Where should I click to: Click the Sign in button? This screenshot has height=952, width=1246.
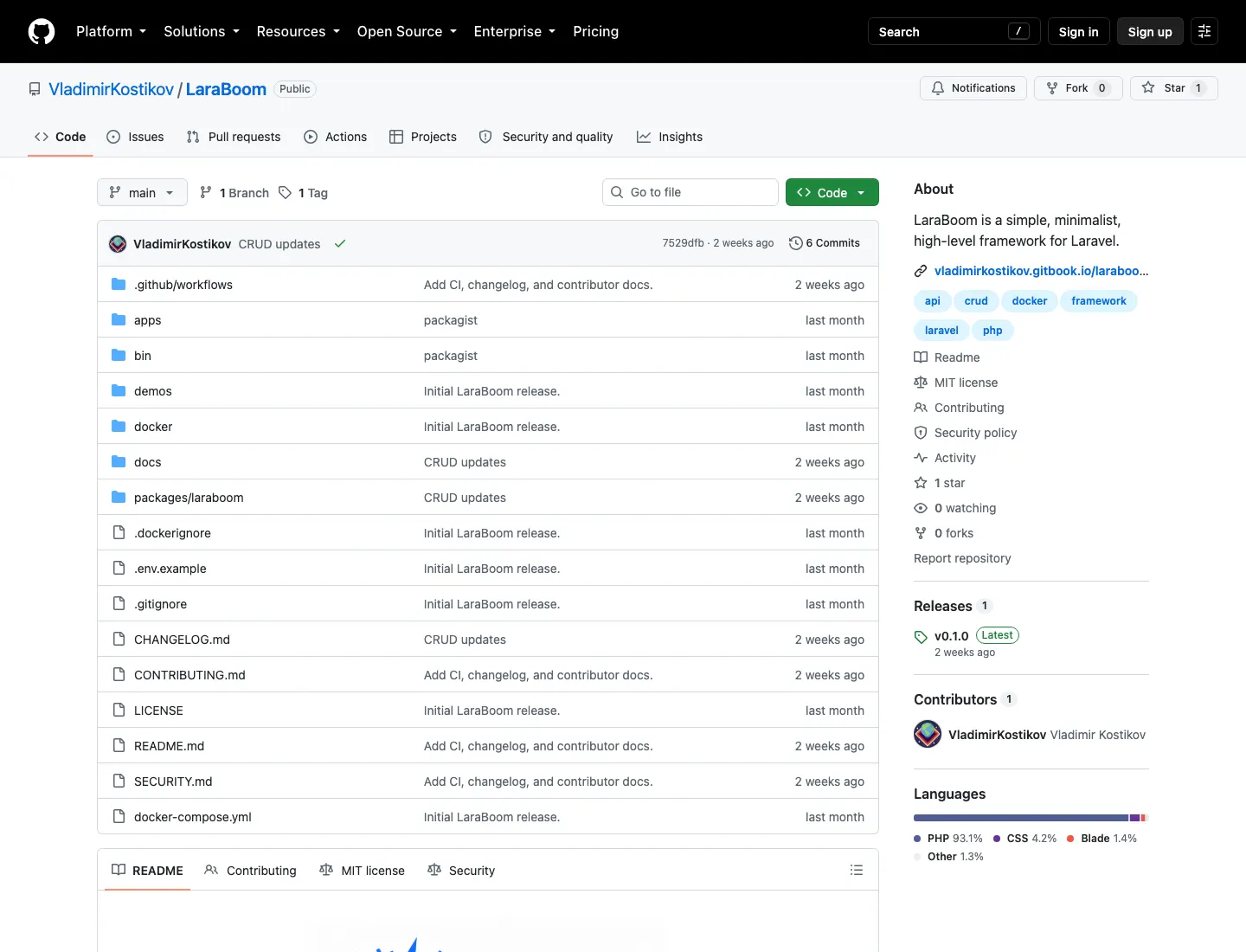[x=1078, y=31]
